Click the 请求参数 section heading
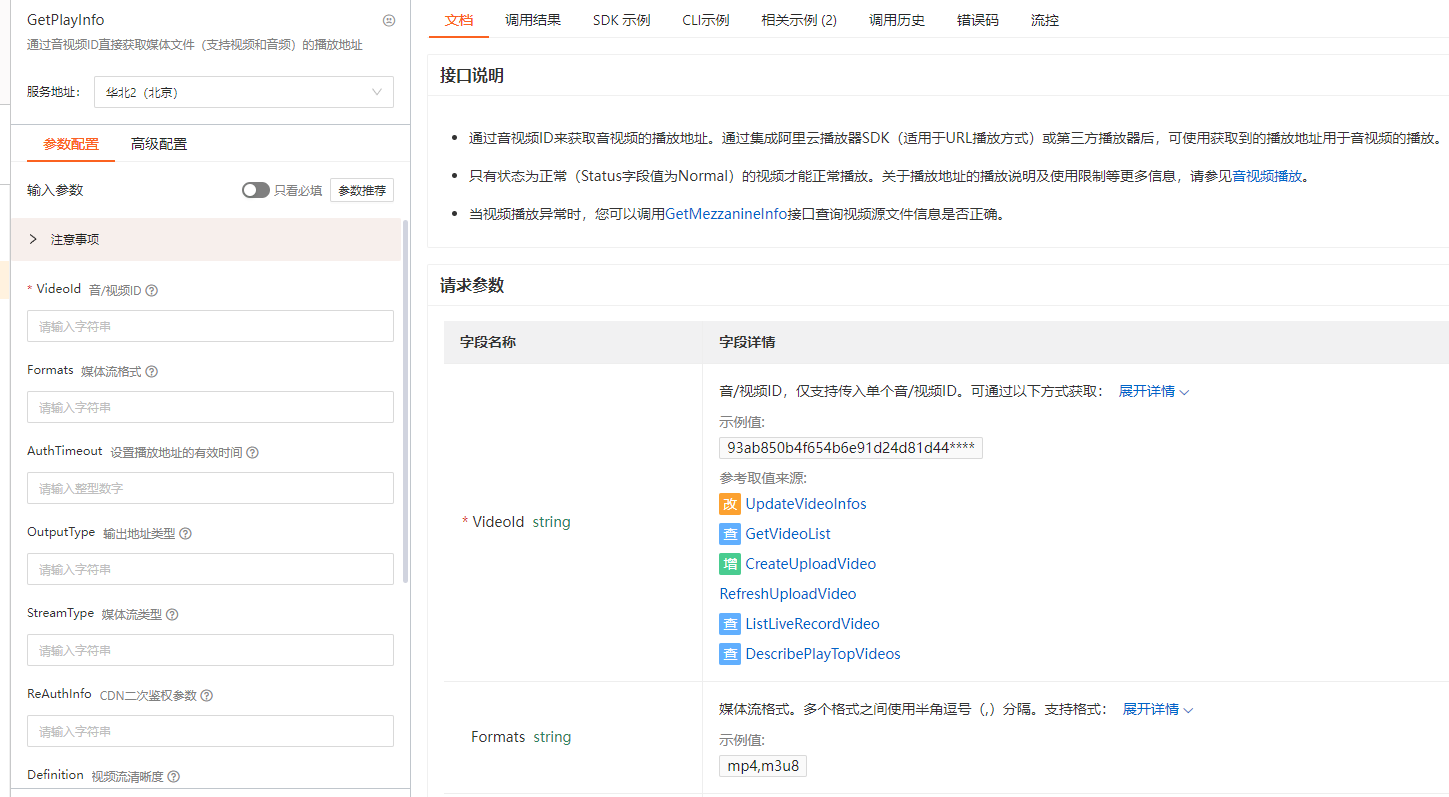 click(472, 286)
